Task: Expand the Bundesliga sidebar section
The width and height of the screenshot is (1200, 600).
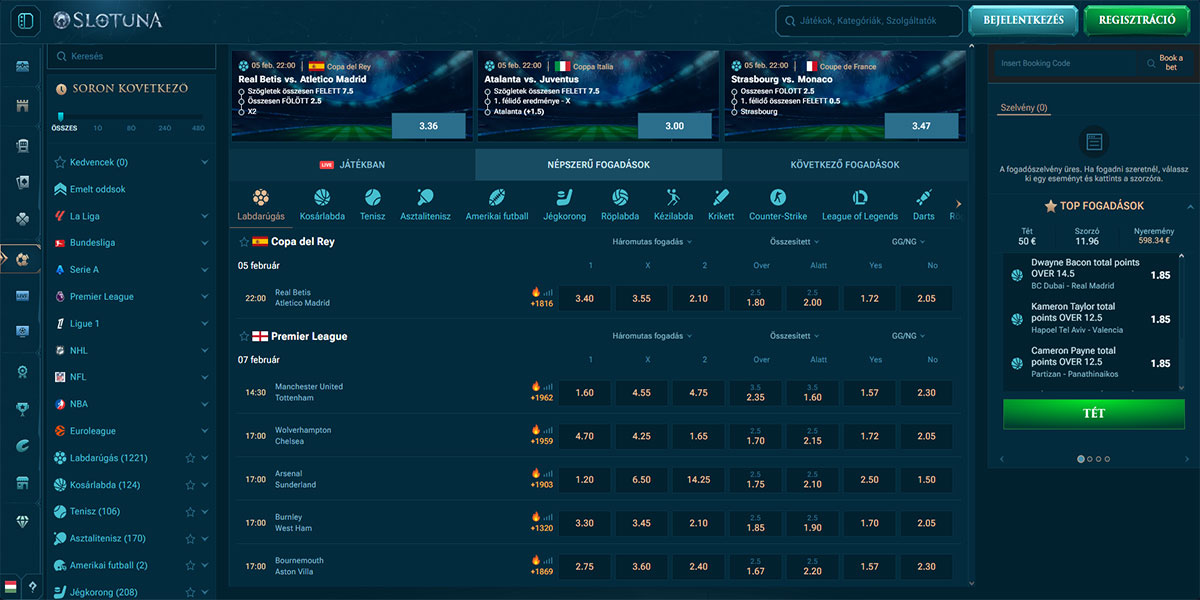Action: coord(204,243)
